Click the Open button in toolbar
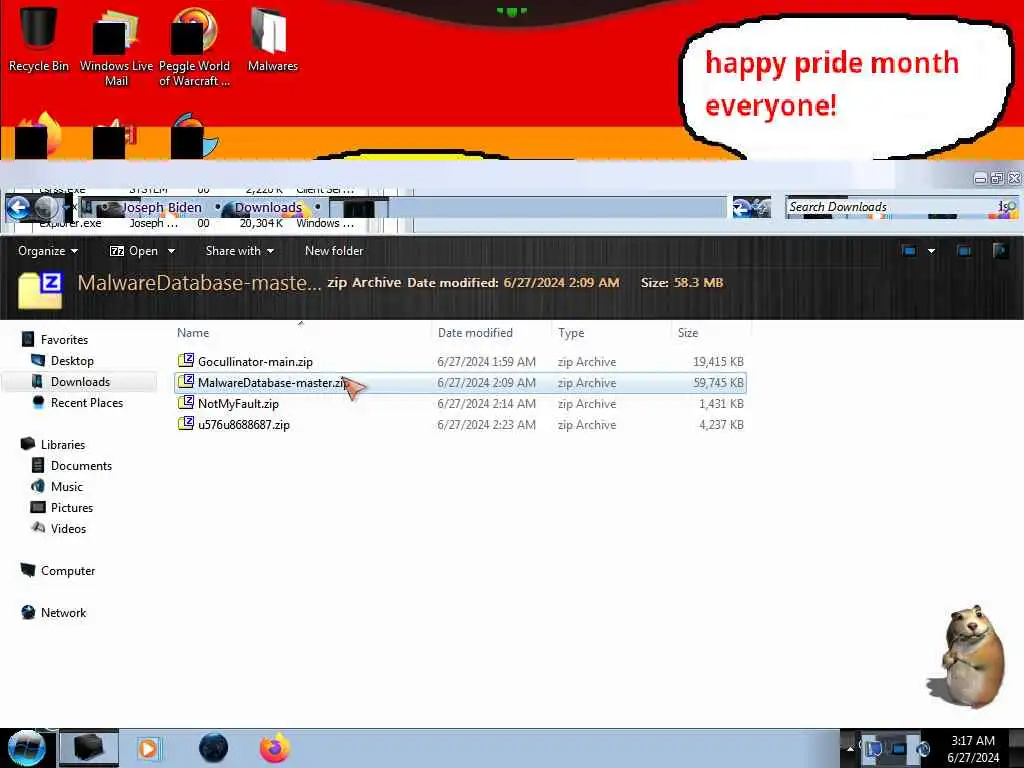Screen dimensions: 1024x768 pos(134,251)
